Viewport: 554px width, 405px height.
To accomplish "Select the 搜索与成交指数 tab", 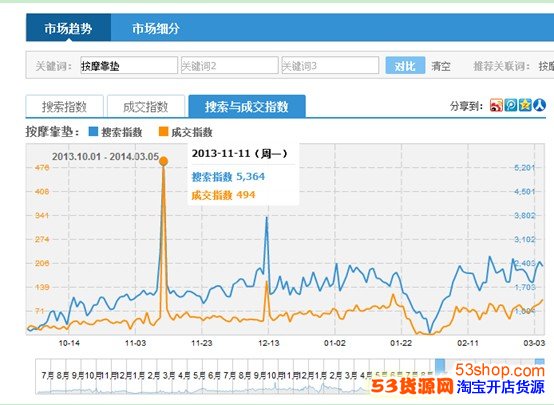I will tap(247, 106).
